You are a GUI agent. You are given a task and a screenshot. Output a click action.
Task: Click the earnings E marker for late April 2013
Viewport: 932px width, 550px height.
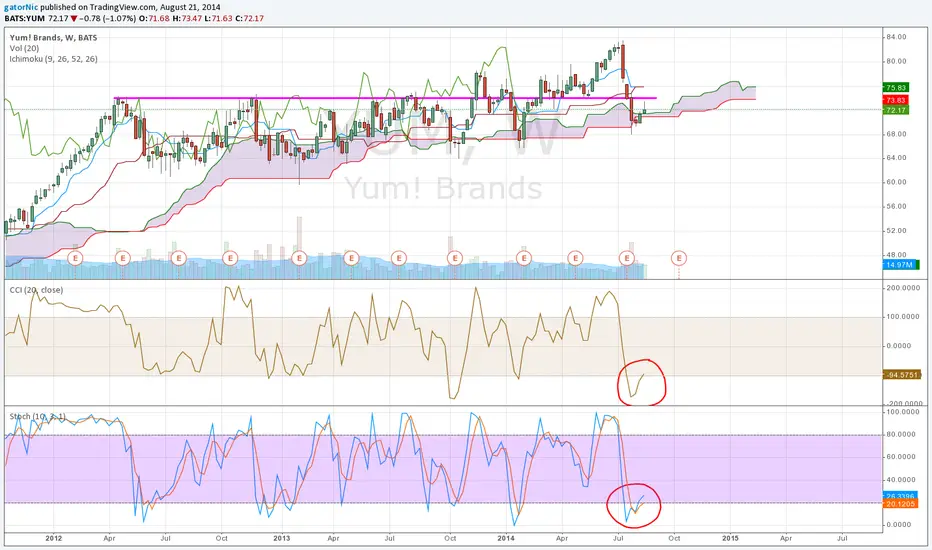[x=351, y=258]
